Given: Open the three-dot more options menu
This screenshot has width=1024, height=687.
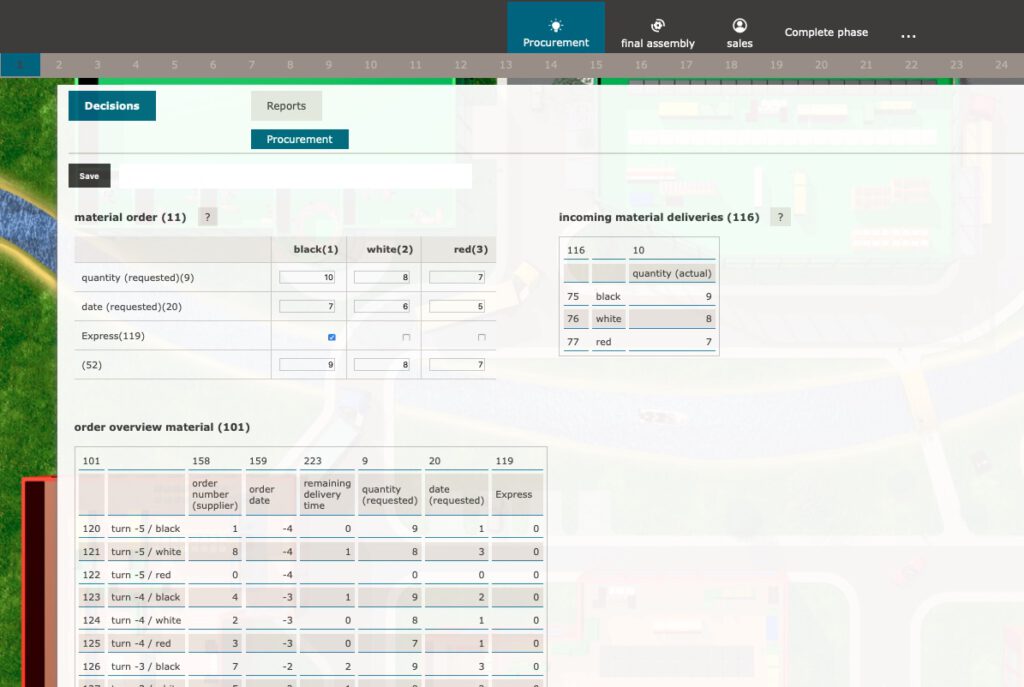Looking at the screenshot, I should pyautogui.click(x=908, y=34).
